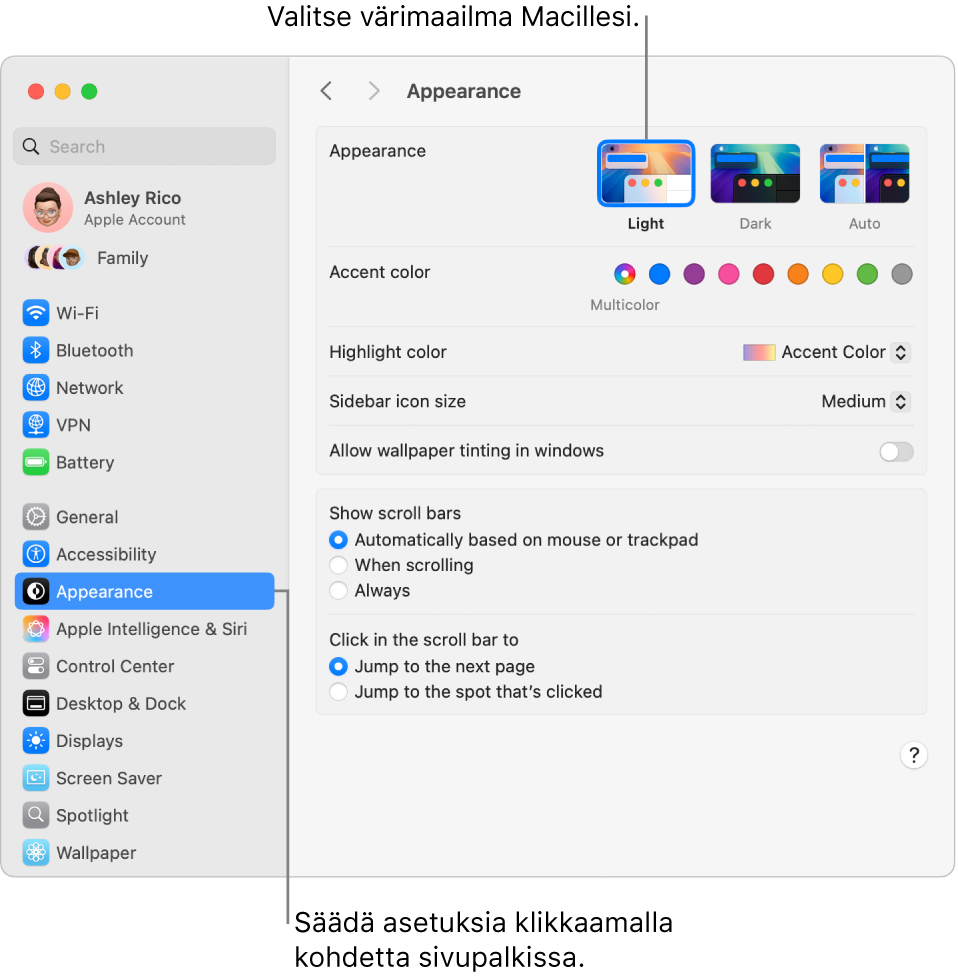The height and width of the screenshot is (979, 958).
Task: Pick the yellow accent color
Action: point(833,274)
